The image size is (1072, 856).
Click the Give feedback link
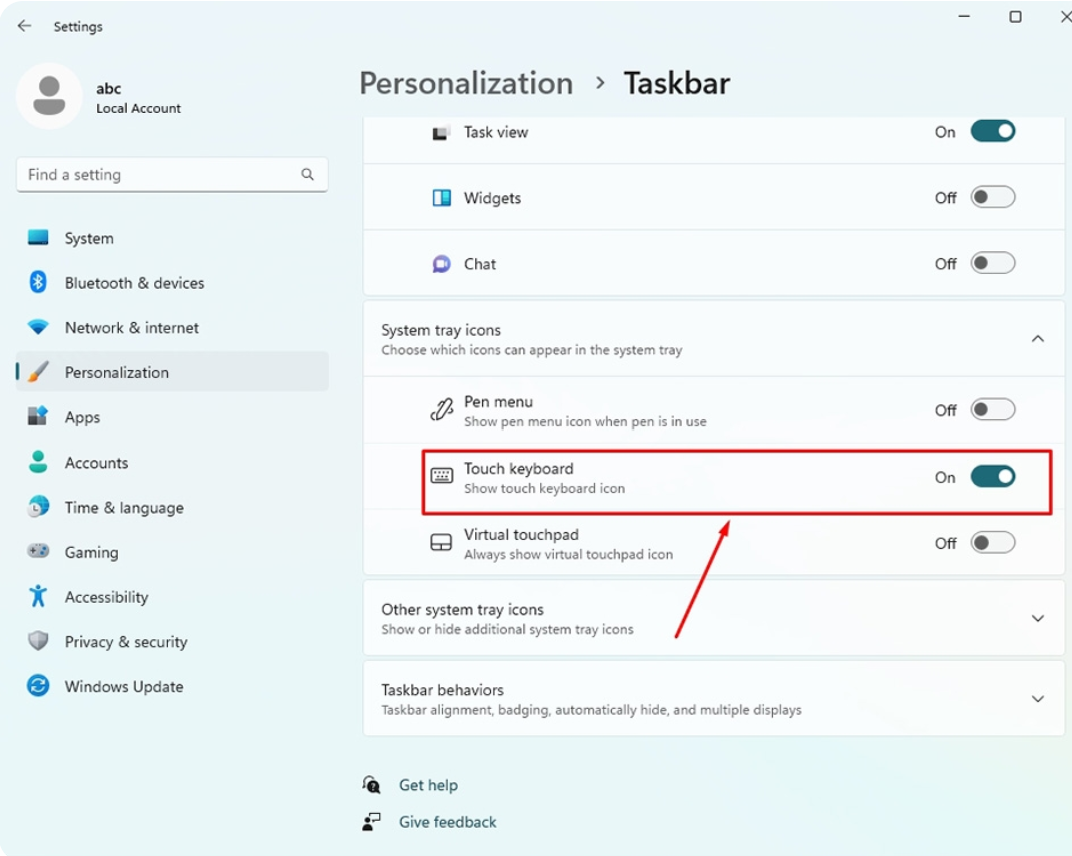(447, 822)
